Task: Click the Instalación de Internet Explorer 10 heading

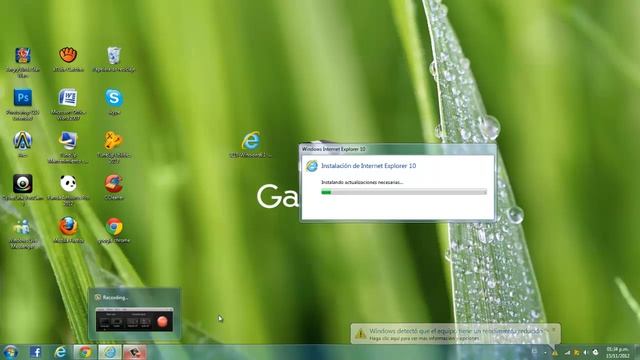Action: pyautogui.click(x=369, y=166)
